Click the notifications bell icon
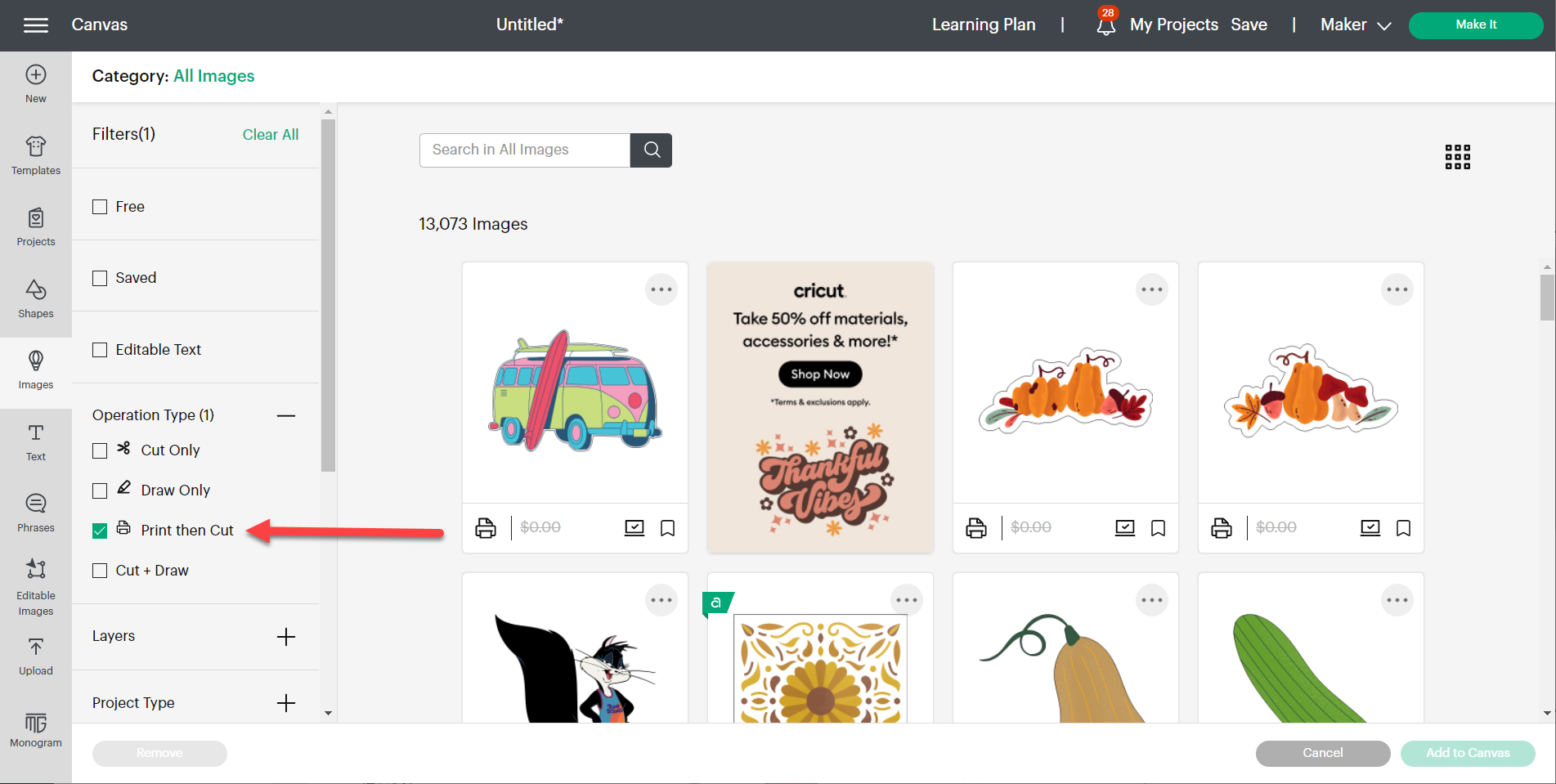Viewport: 1556px width, 784px height. pos(1105,25)
